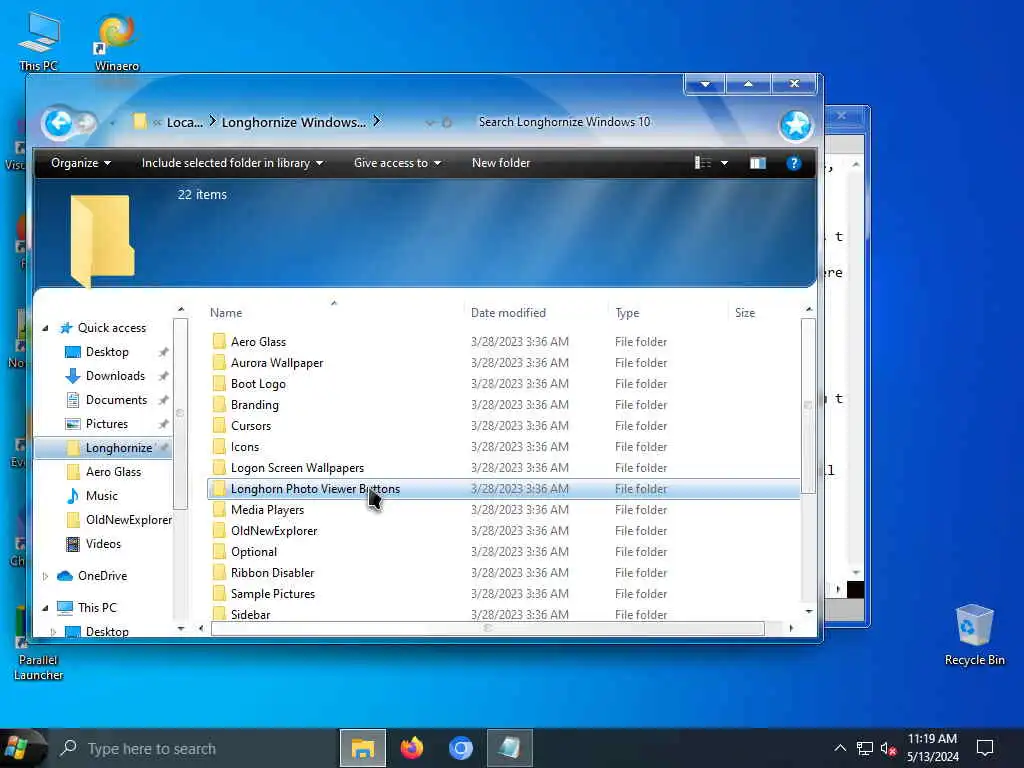Select the Optional folder
The image size is (1024, 768).
pyautogui.click(x=253, y=552)
